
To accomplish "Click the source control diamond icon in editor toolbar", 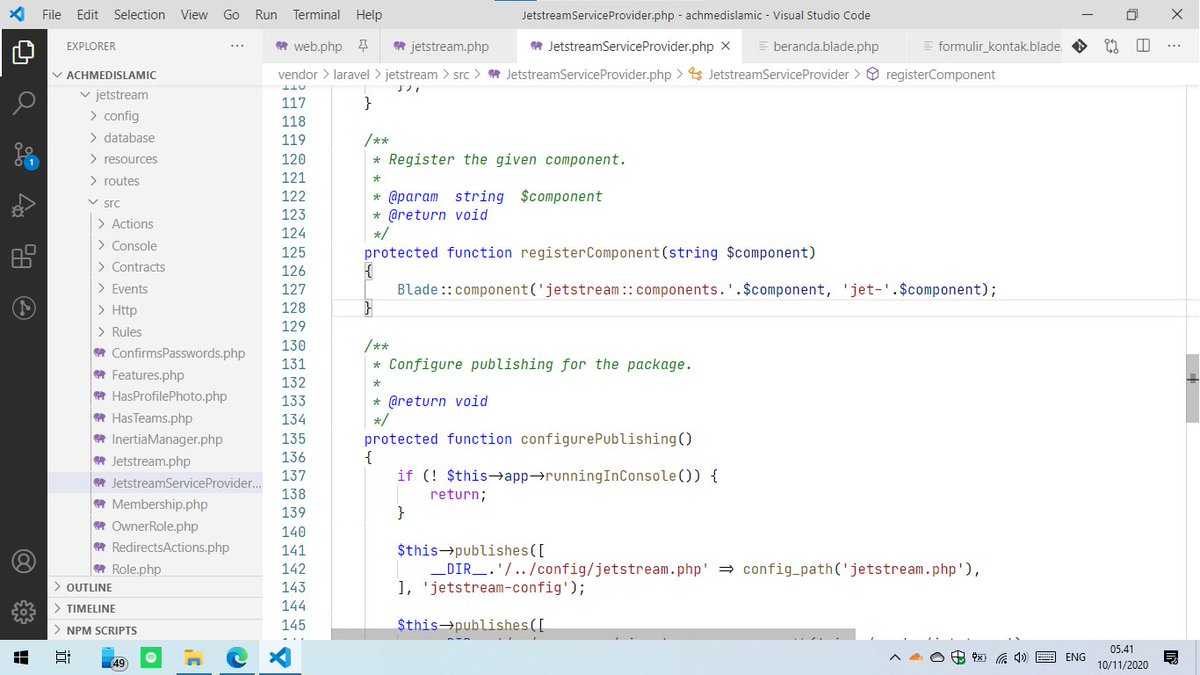I will pyautogui.click(x=1079, y=46).
